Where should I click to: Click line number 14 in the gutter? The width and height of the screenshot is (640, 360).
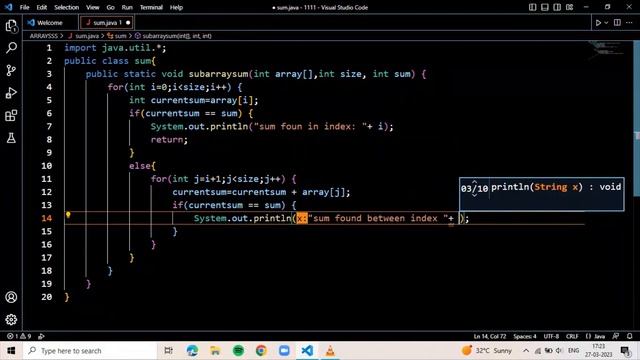coord(47,218)
